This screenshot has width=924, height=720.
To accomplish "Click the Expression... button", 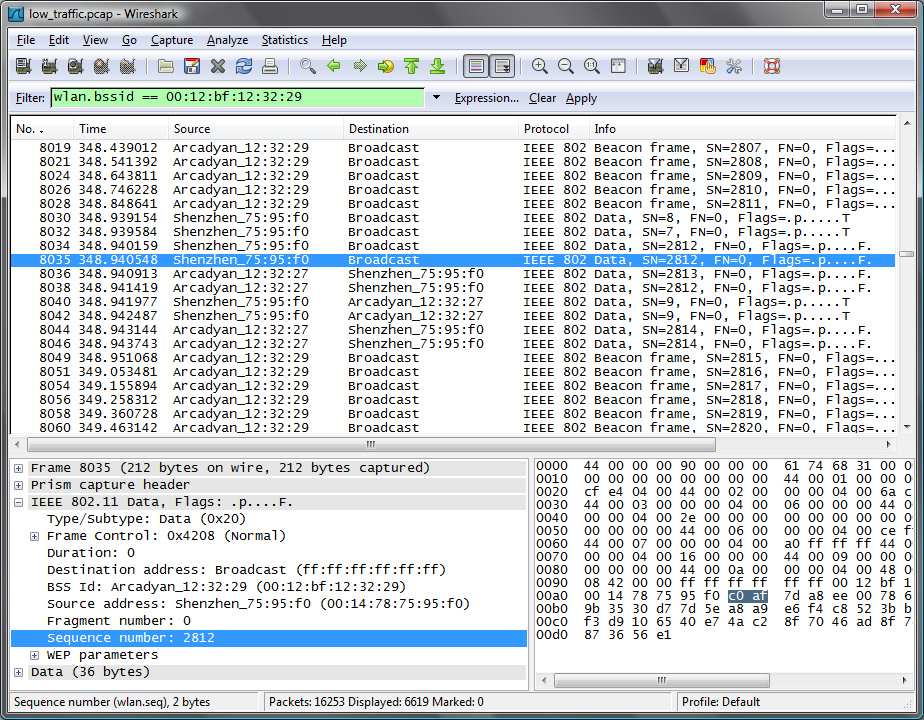I will click(486, 98).
